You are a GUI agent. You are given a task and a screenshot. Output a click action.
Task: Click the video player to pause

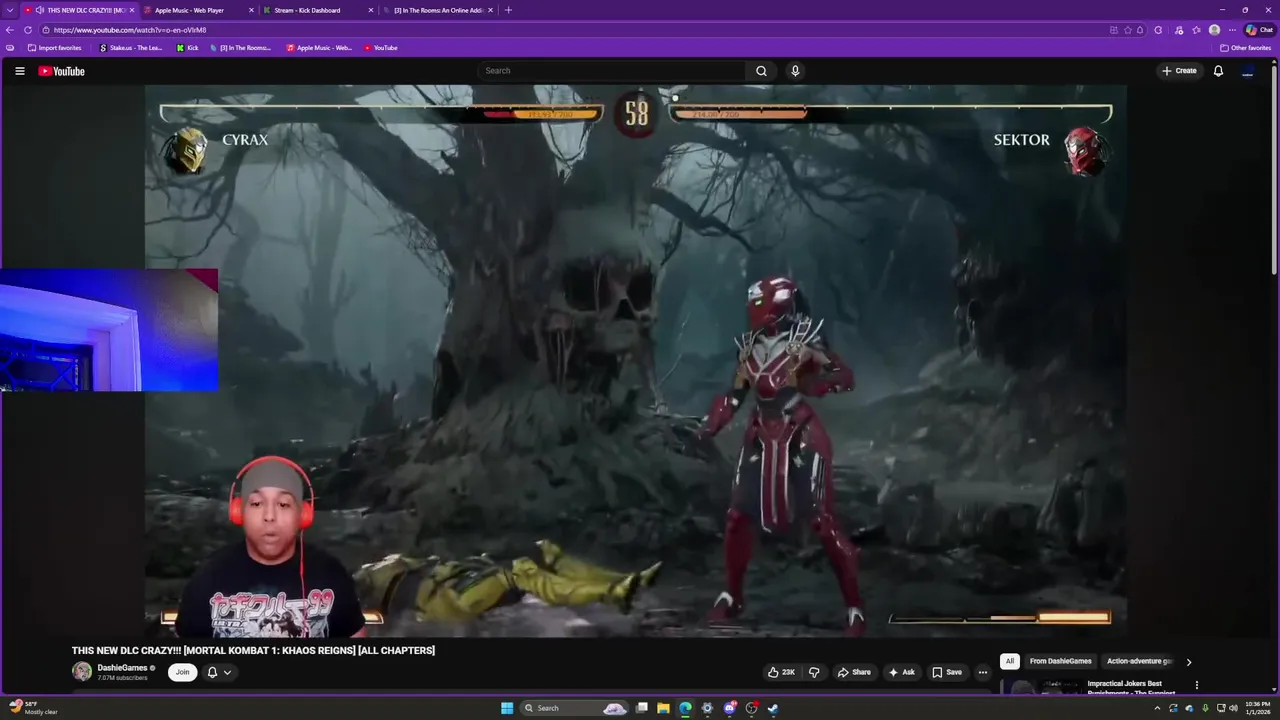click(x=636, y=360)
